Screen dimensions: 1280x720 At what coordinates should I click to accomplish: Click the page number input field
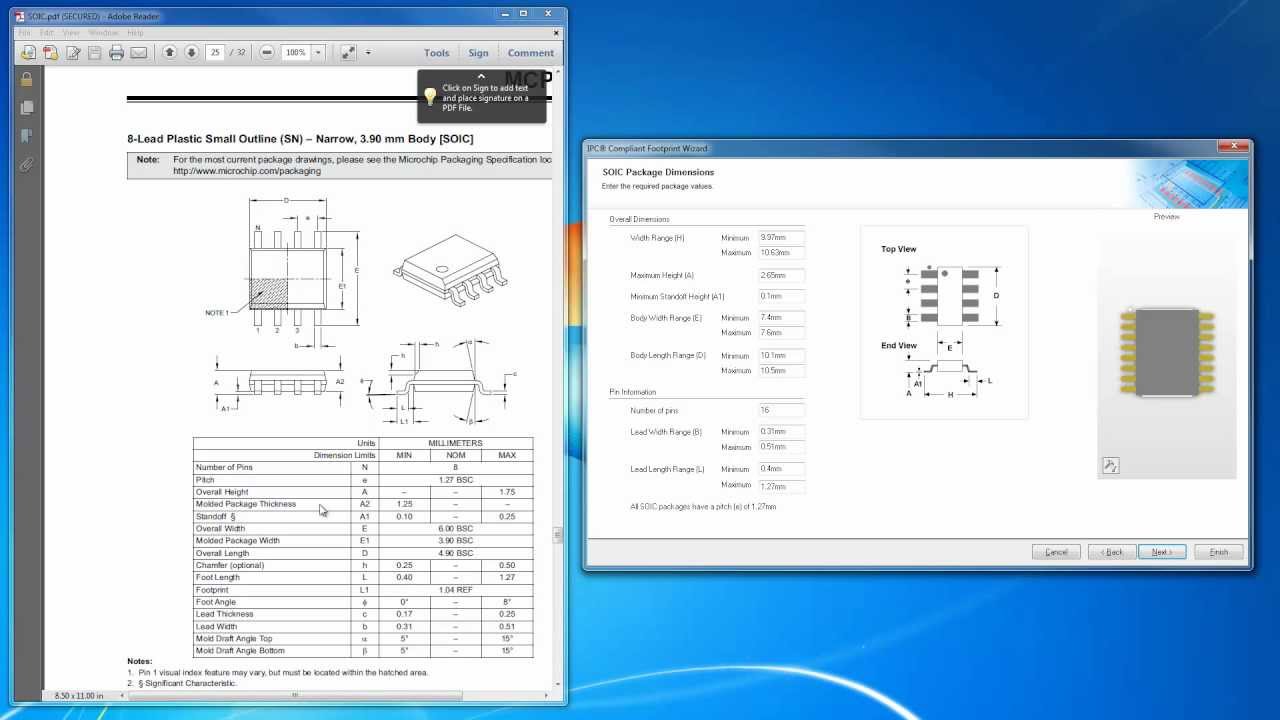(x=215, y=52)
